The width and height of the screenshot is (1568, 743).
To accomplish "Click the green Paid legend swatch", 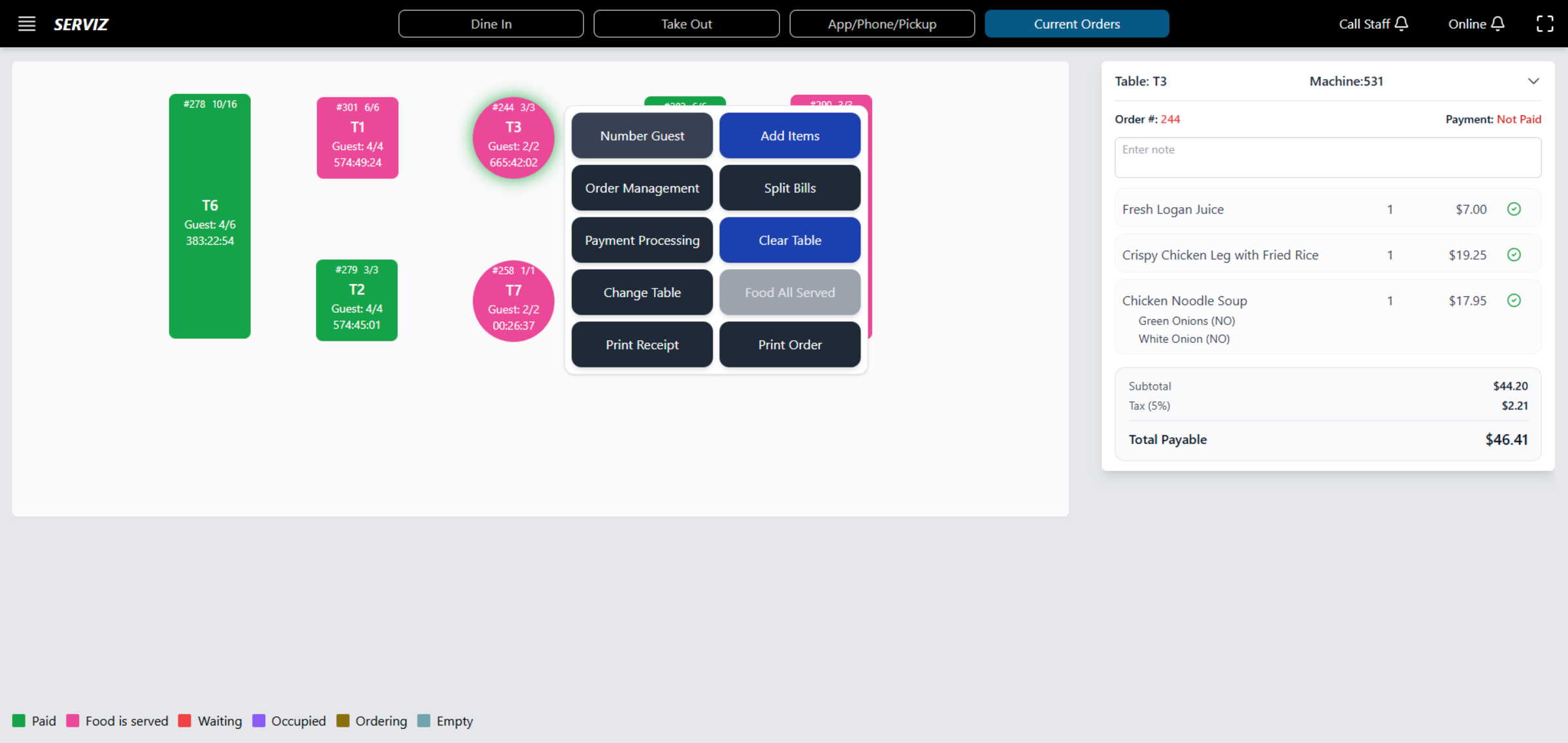I will pos(19,721).
